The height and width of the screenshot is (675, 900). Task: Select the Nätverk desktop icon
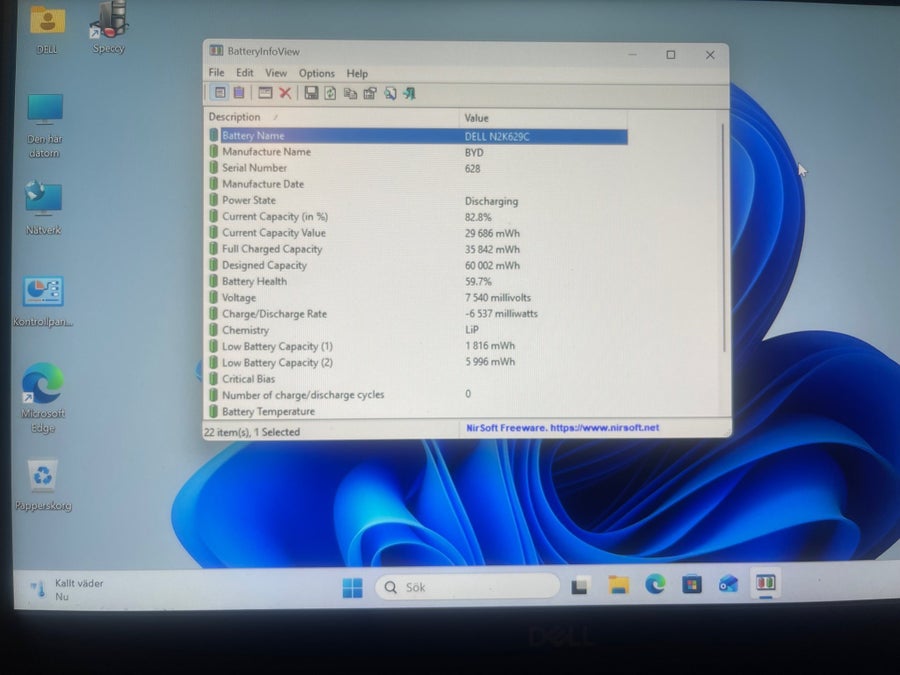pyautogui.click(x=44, y=208)
